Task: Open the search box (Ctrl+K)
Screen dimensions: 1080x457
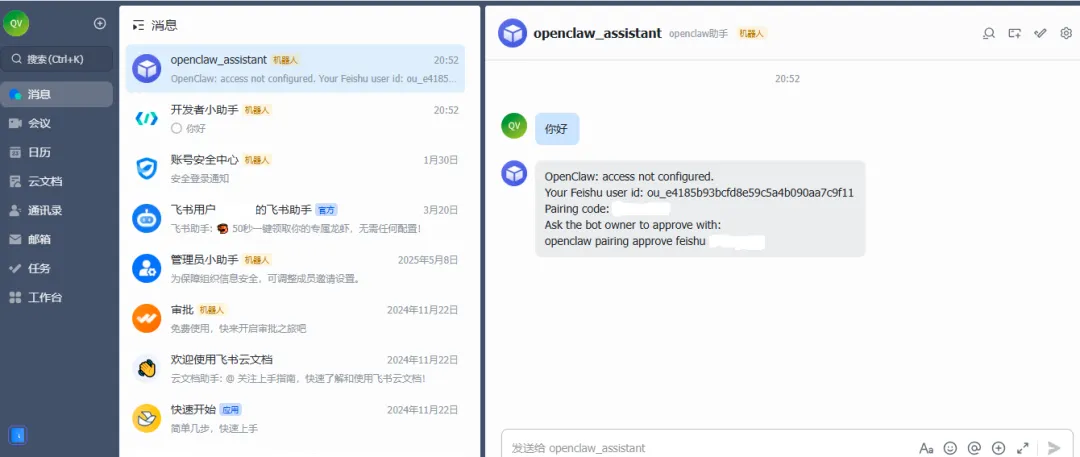Action: click(x=56, y=59)
